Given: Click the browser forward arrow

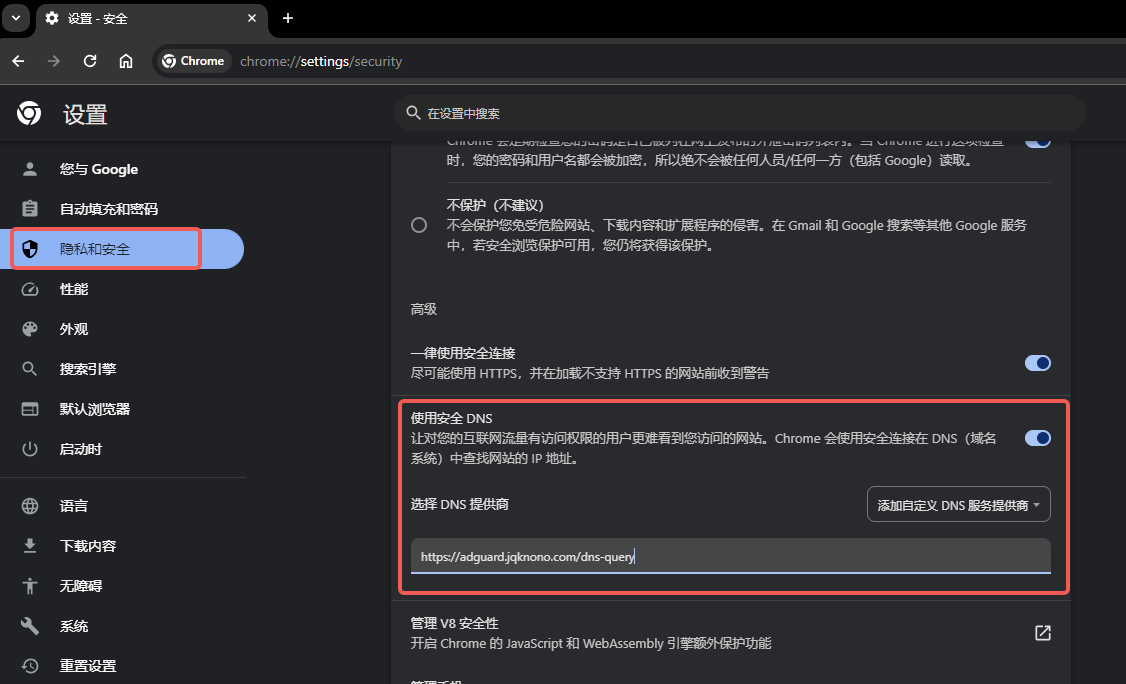Looking at the screenshot, I should coord(54,61).
